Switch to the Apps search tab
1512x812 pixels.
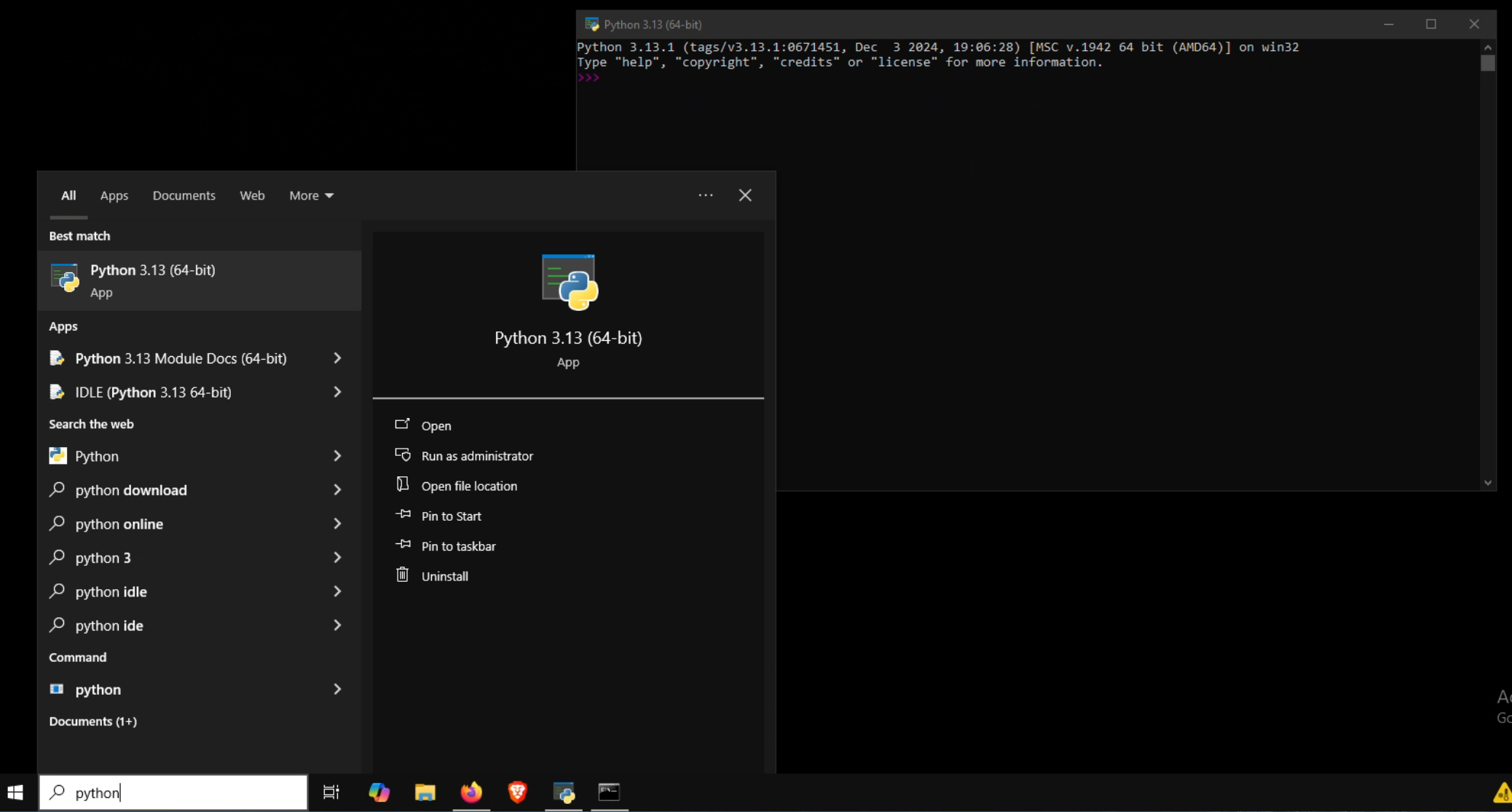coord(114,195)
